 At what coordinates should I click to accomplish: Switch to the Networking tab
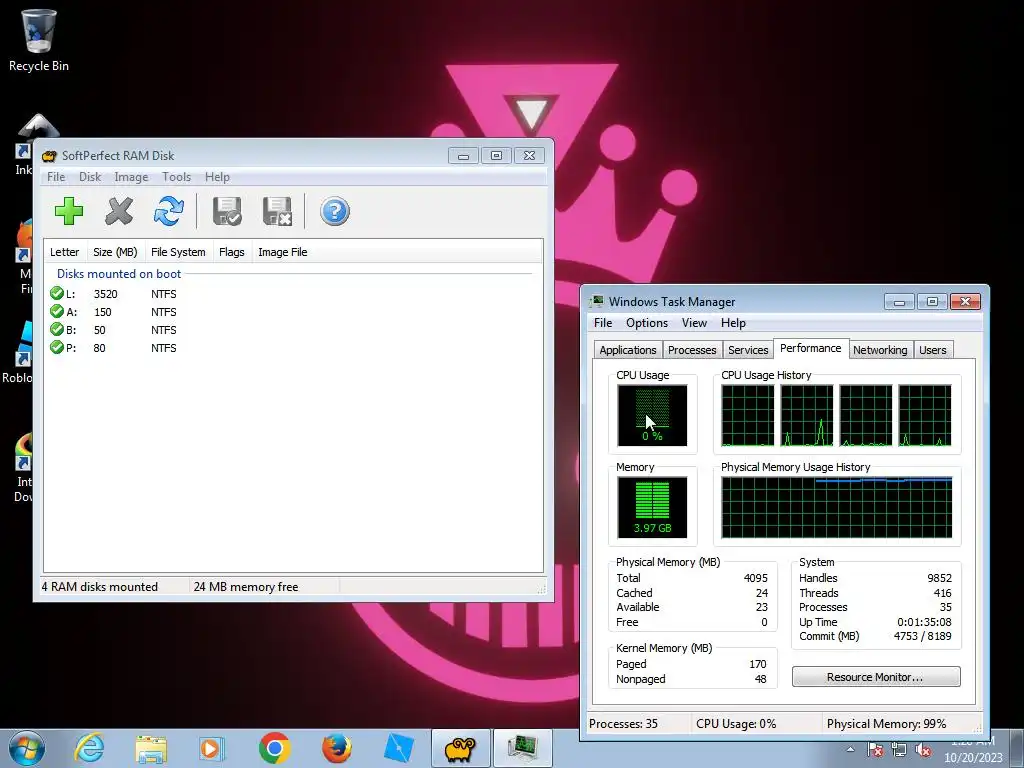point(880,350)
